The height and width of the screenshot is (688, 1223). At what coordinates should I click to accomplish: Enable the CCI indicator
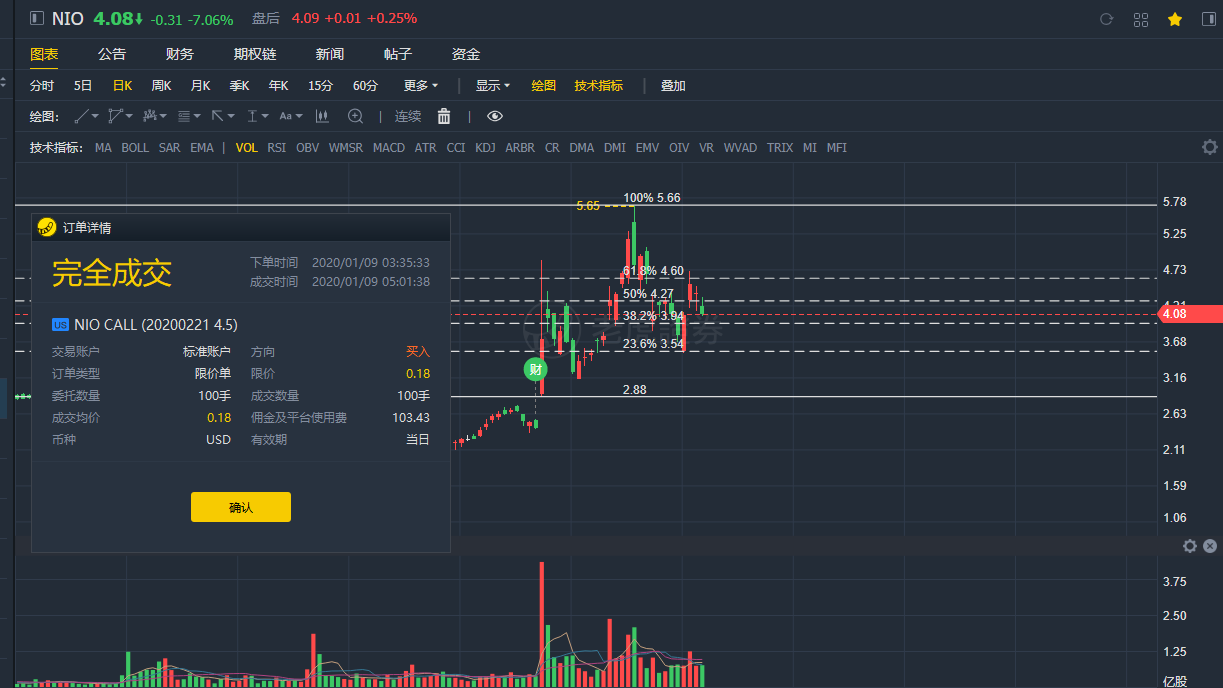click(456, 147)
